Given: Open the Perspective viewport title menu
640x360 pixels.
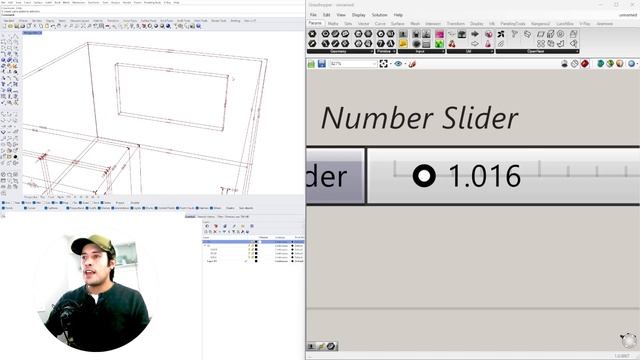Looking at the screenshot, I should (x=32, y=33).
